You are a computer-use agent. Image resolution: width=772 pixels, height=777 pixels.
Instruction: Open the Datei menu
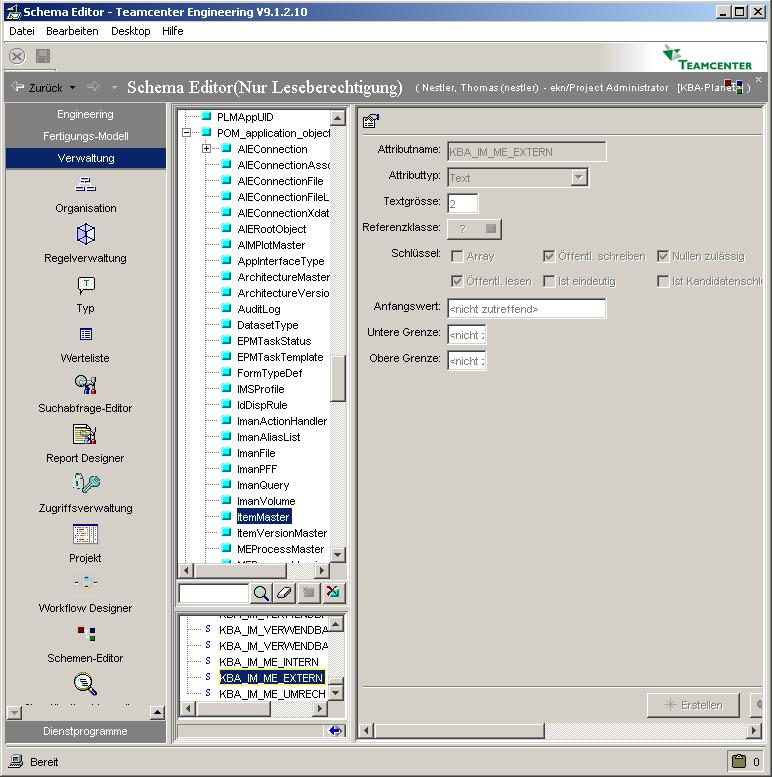22,31
